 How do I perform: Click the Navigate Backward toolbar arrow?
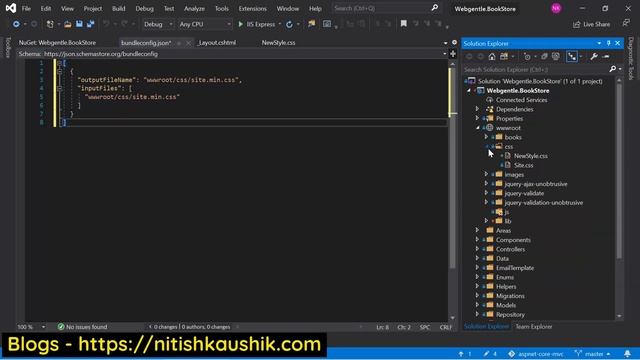[16, 24]
